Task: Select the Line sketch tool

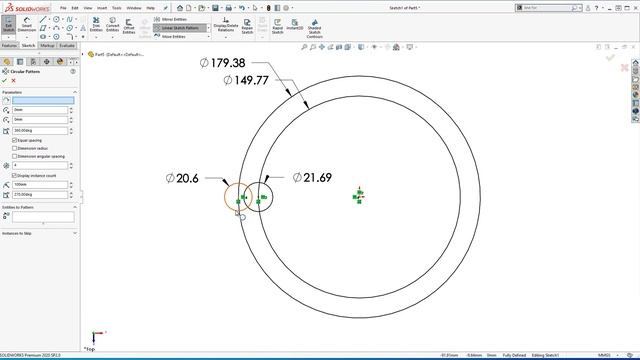Action: pos(43,19)
